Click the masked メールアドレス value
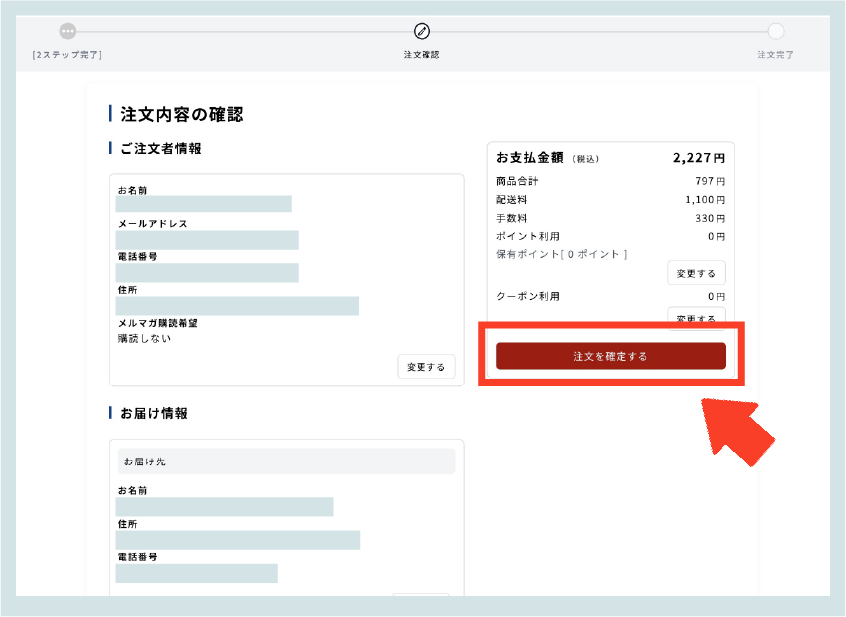This screenshot has width=846, height=617. tap(207, 240)
